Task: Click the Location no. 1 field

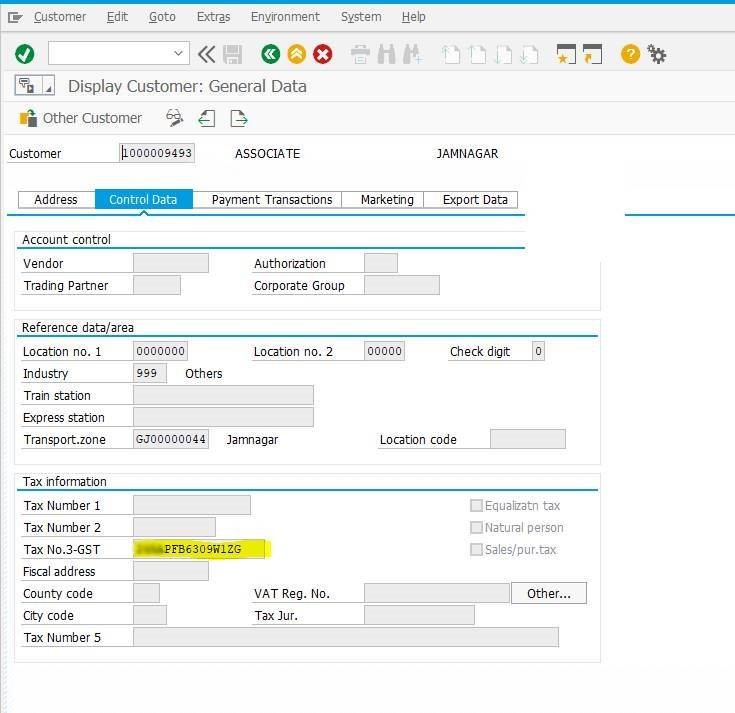Action: [x=160, y=351]
